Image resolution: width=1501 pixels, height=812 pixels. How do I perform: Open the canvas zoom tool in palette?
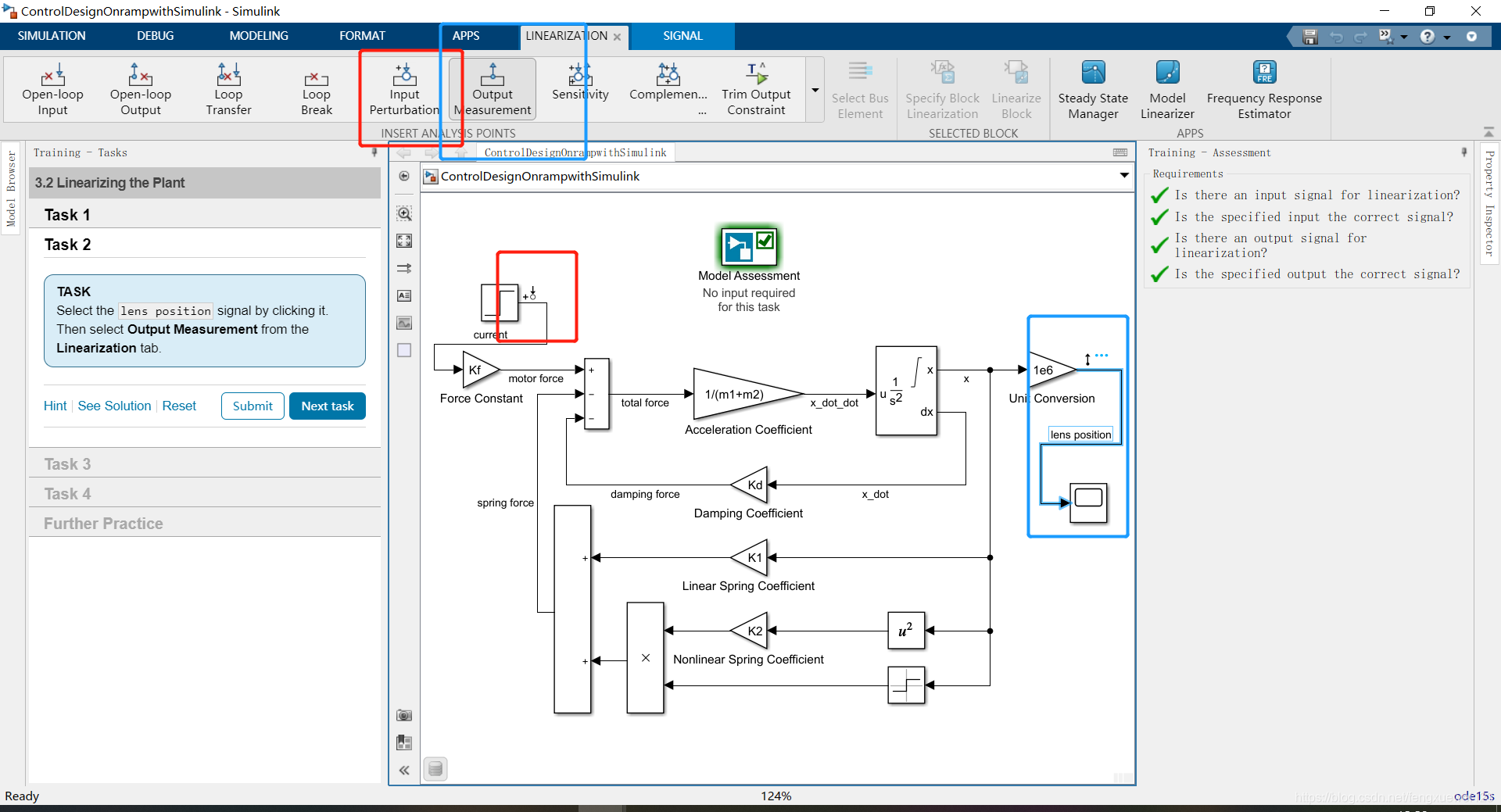tap(404, 213)
